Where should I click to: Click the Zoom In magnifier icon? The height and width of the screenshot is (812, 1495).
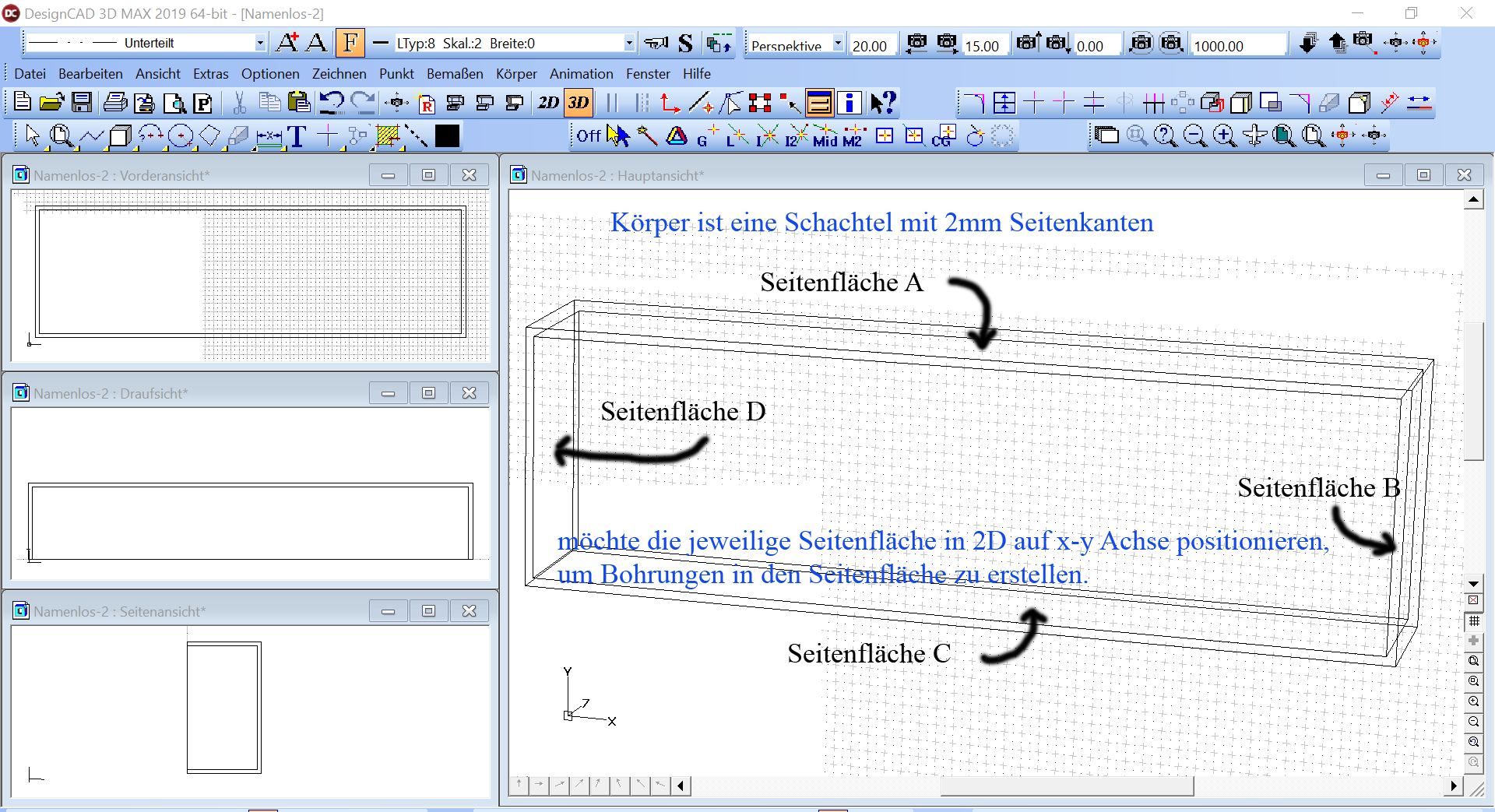coord(1224,136)
